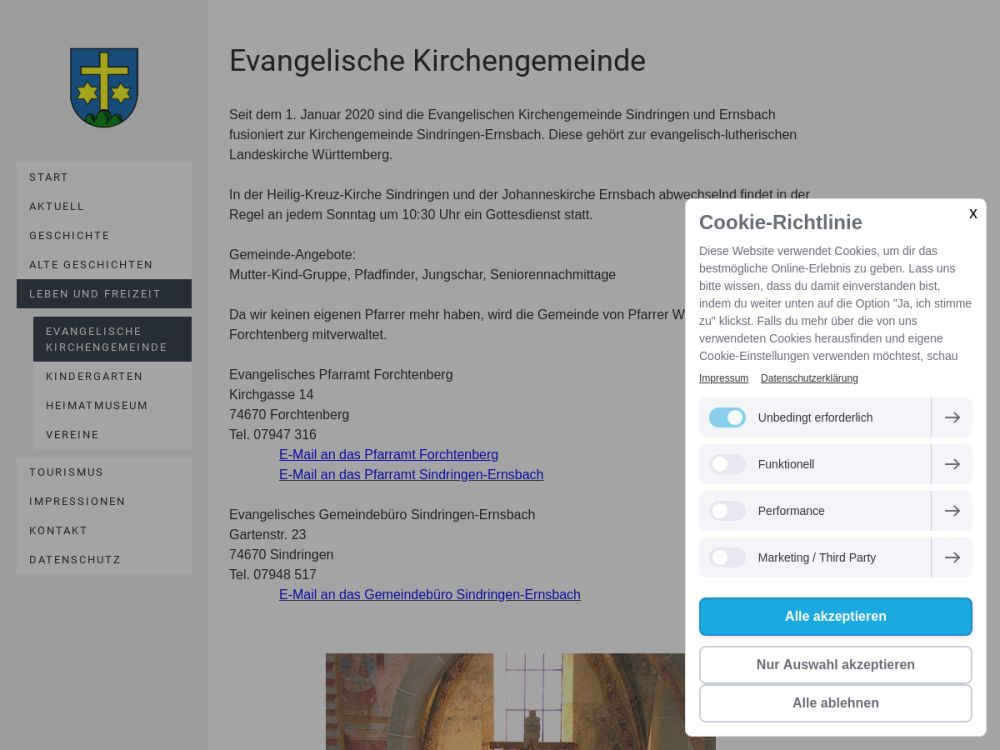Viewport: 1000px width, 750px height.
Task: Expand Unbedingt erforderlich details arrow
Action: [952, 418]
